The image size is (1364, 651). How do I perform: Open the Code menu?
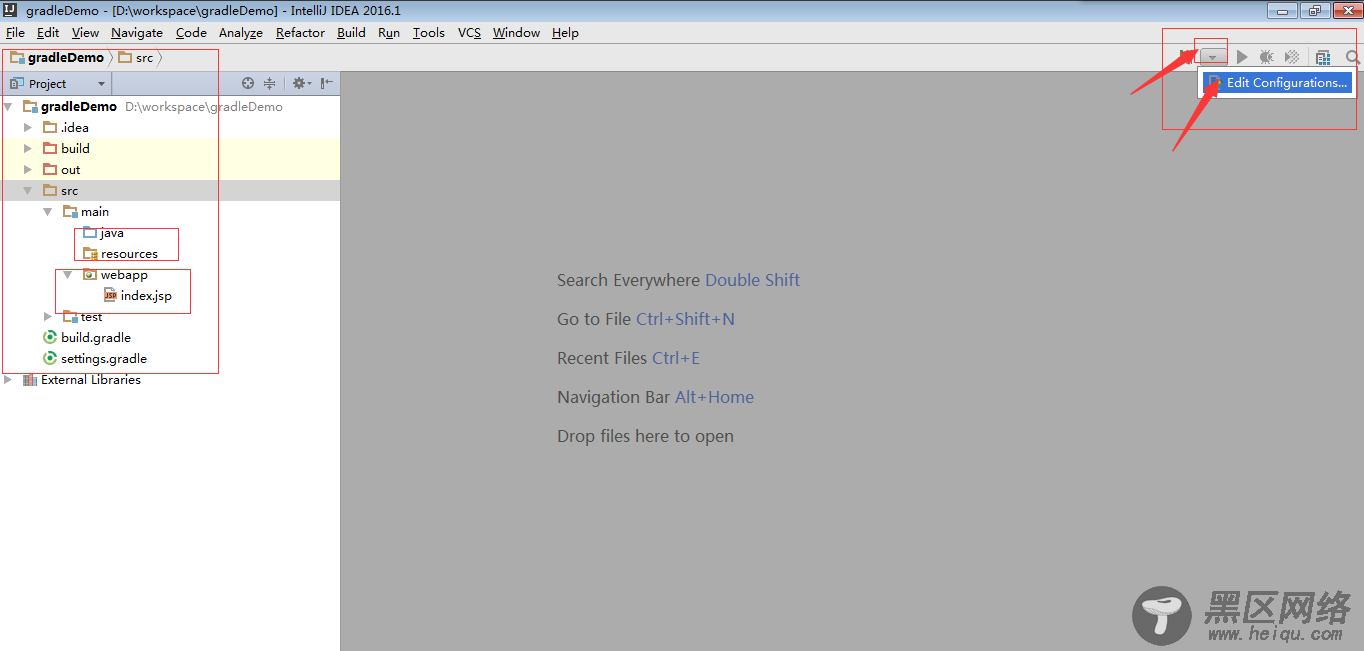point(191,32)
